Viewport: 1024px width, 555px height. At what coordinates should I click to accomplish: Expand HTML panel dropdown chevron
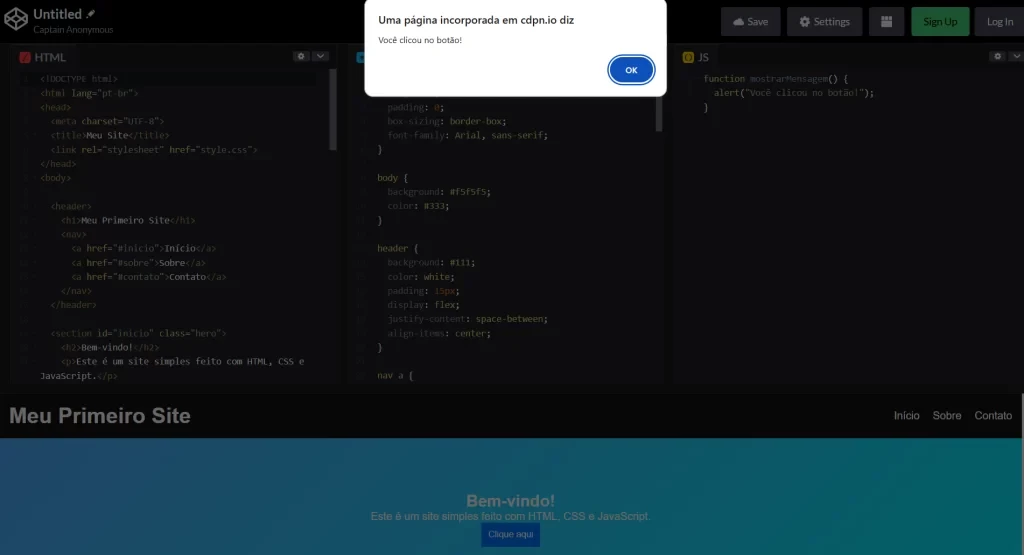tap(320, 56)
